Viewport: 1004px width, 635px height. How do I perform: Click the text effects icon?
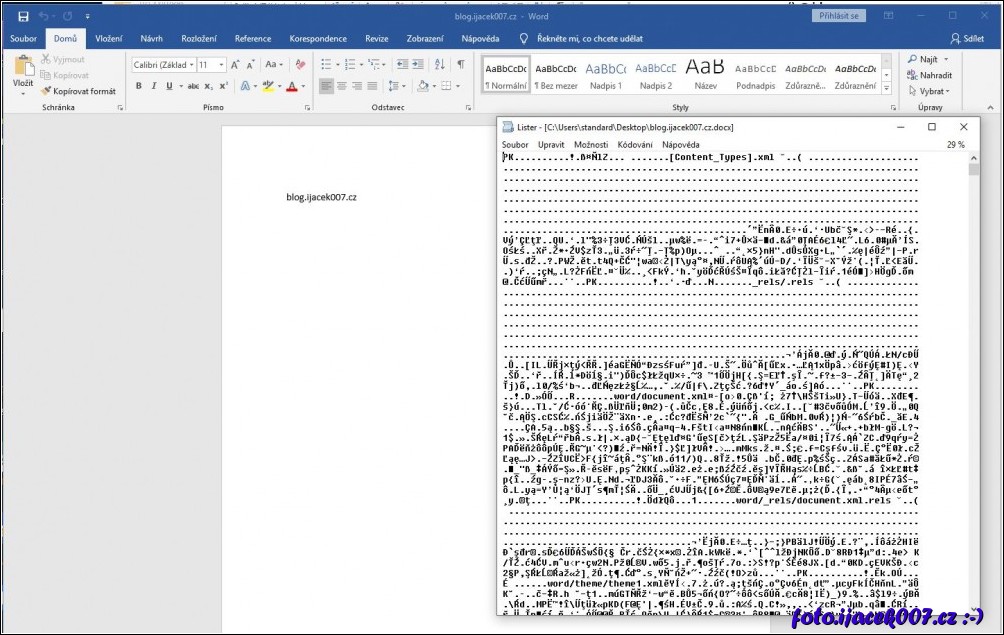(x=247, y=87)
